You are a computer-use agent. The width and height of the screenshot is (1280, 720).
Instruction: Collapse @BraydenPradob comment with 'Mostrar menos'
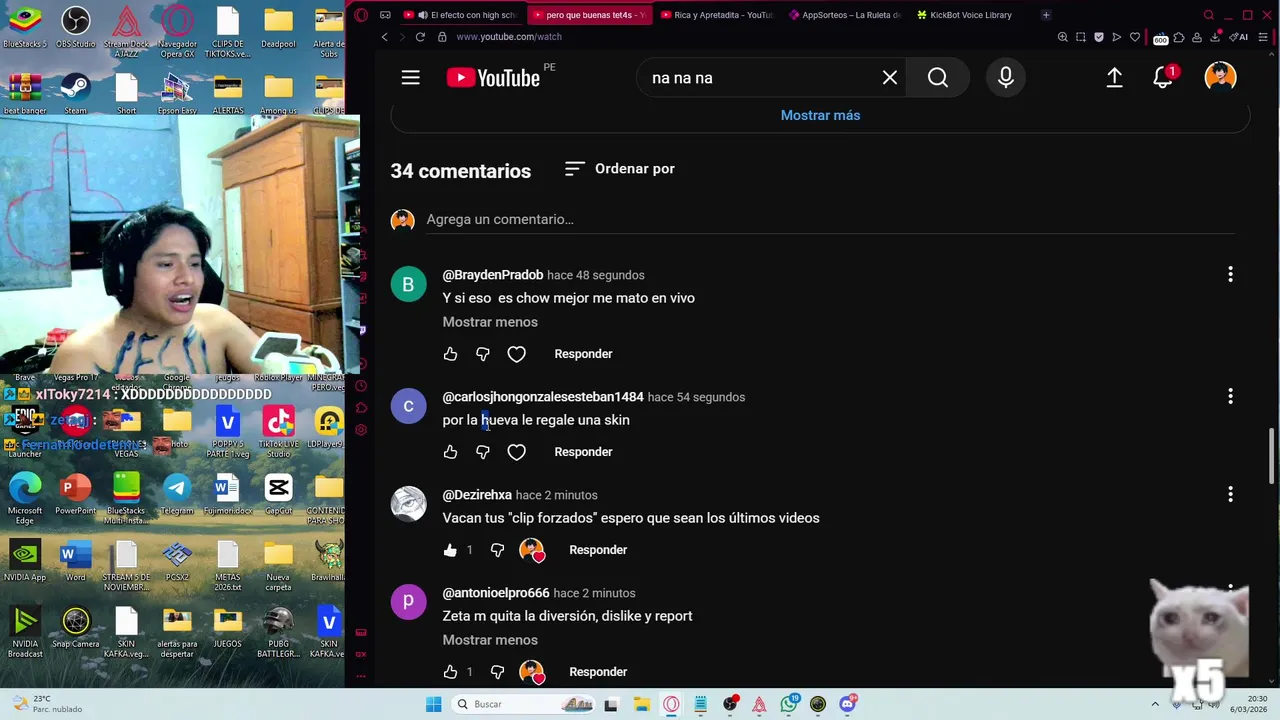[x=490, y=322]
